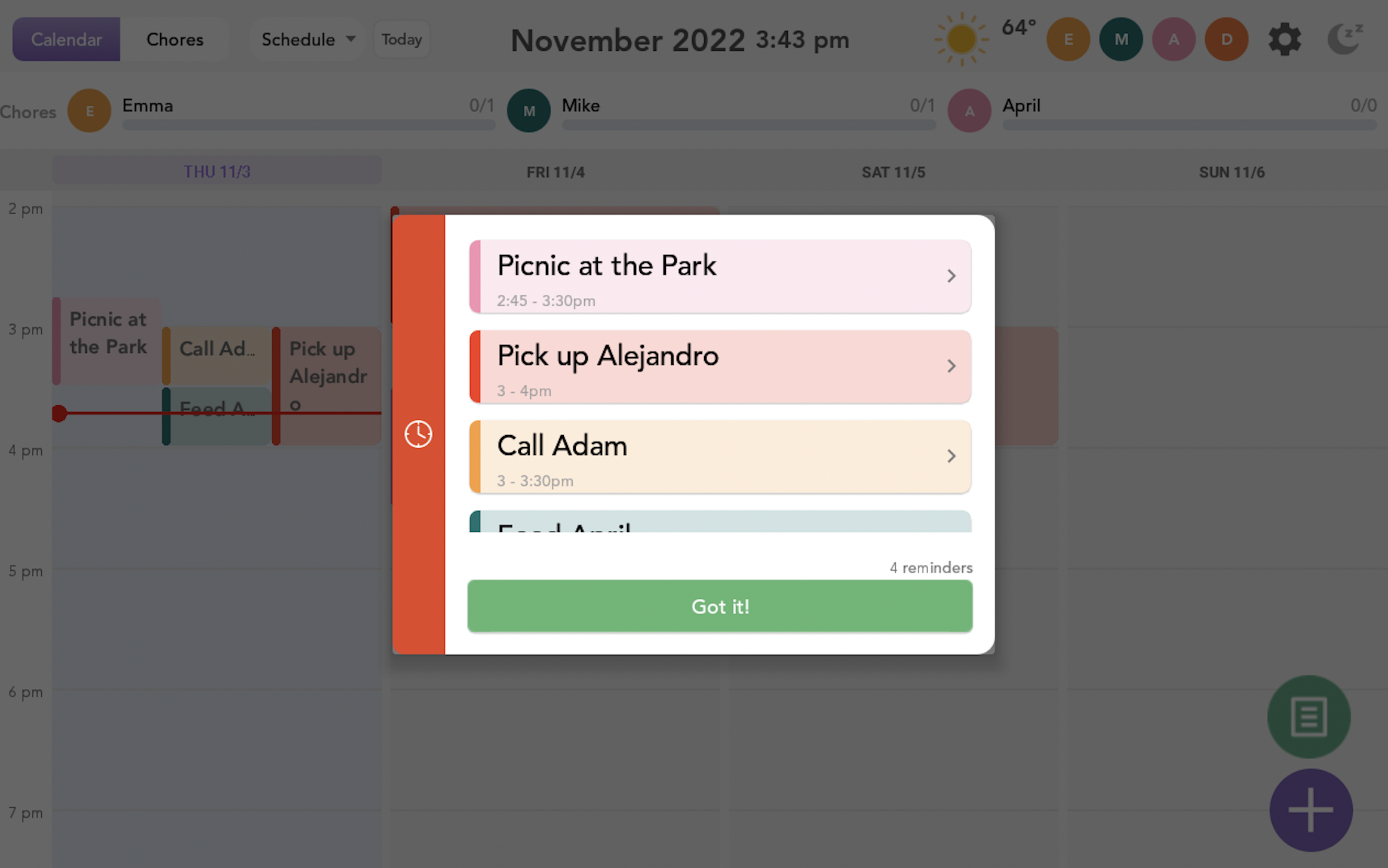
Task: Click the Chores tab
Action: click(175, 40)
